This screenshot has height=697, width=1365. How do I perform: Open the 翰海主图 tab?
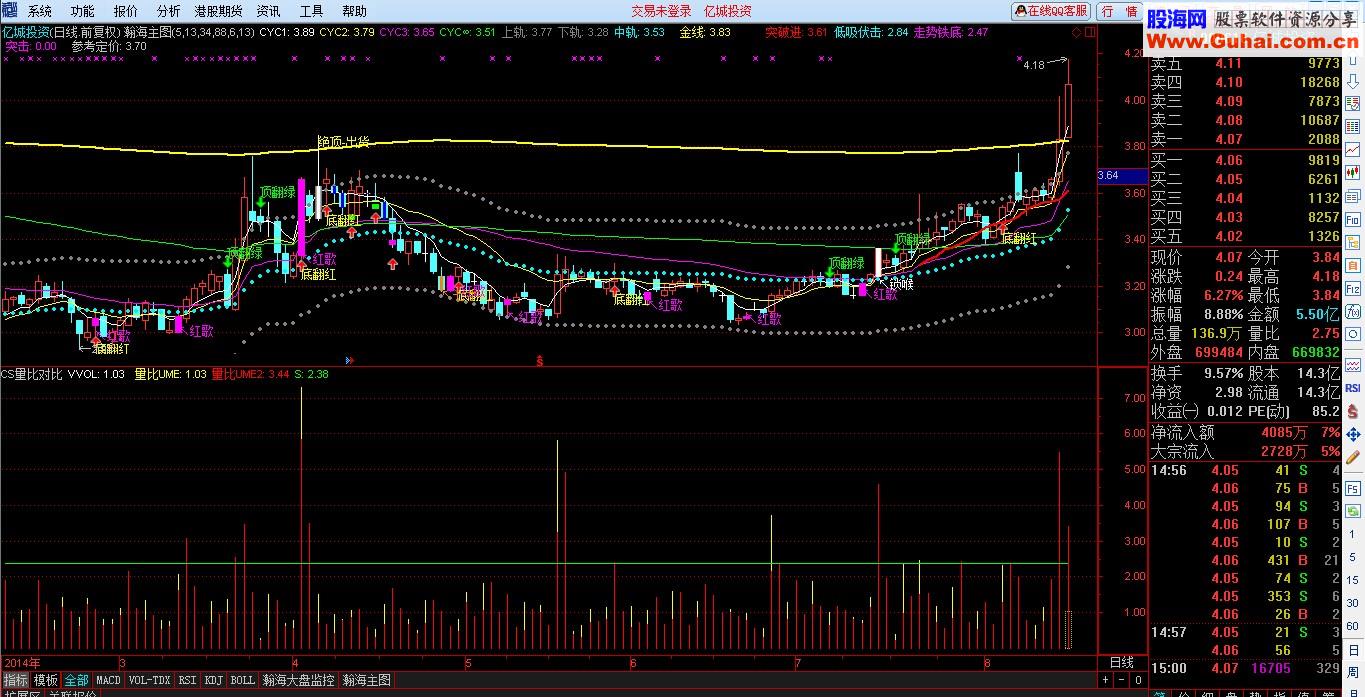[x=367, y=680]
